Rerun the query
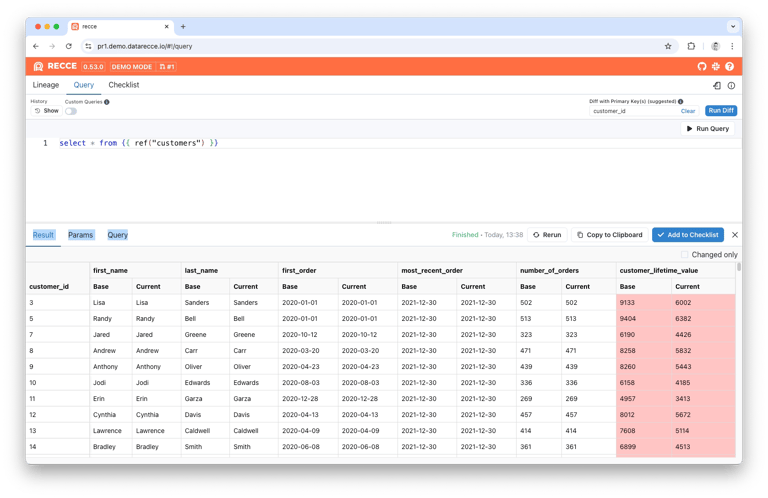Image resolution: width=768 pixels, height=498 pixels. (547, 235)
